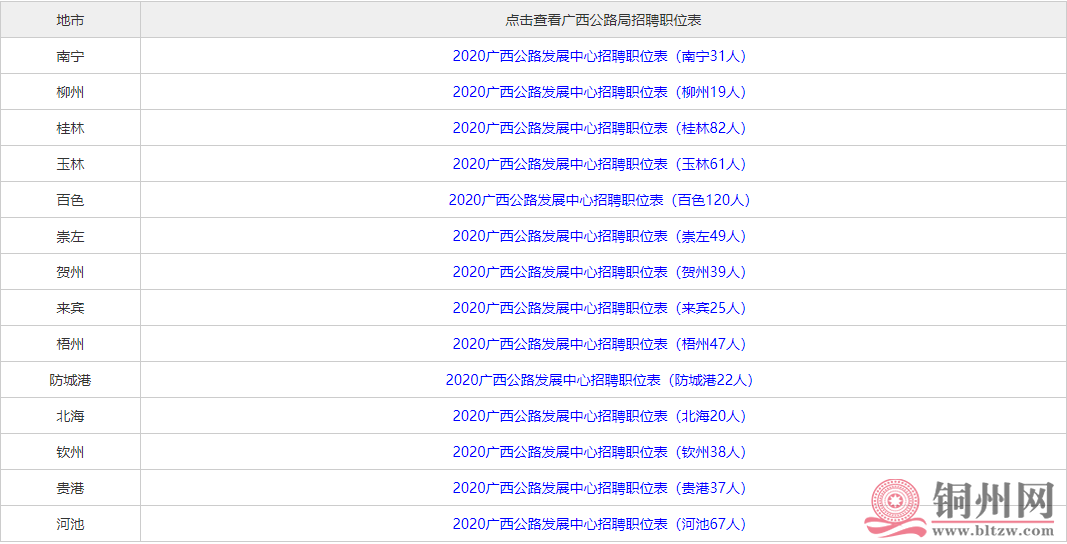The width and height of the screenshot is (1067, 544).
Task: Select the 来宾 city cell
Action: tap(70, 308)
